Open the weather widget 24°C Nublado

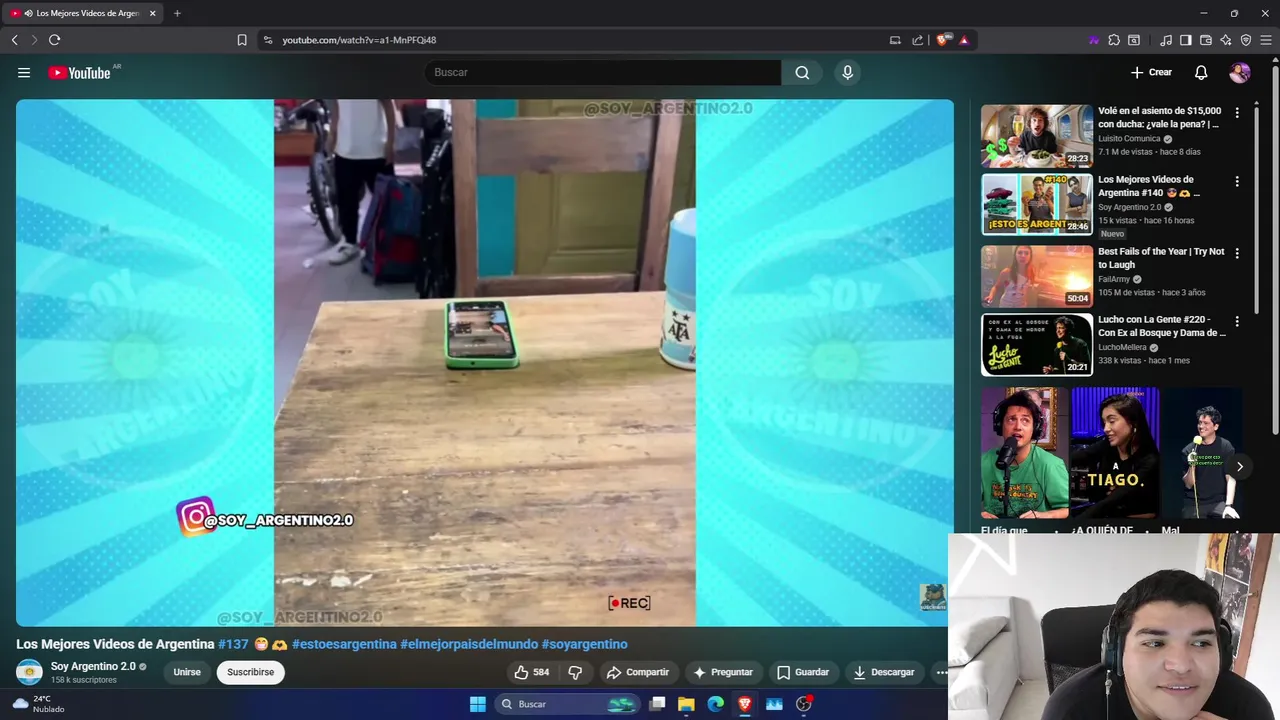[x=38, y=704]
